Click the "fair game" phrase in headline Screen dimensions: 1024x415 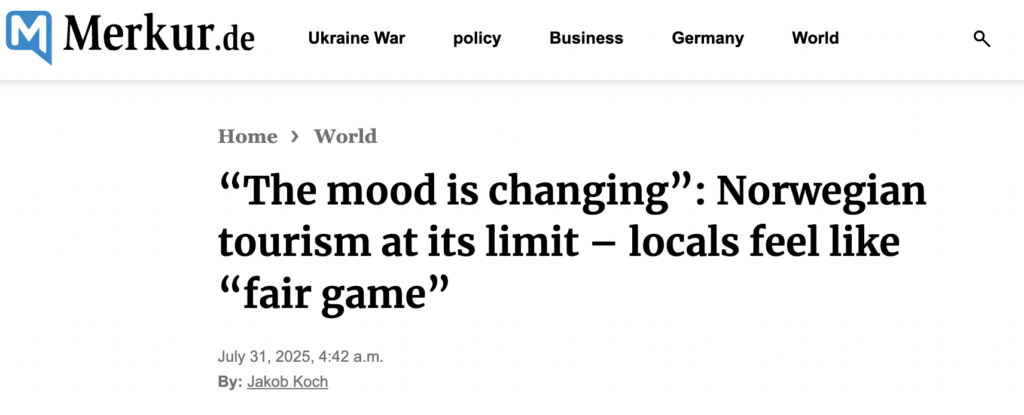335,295
